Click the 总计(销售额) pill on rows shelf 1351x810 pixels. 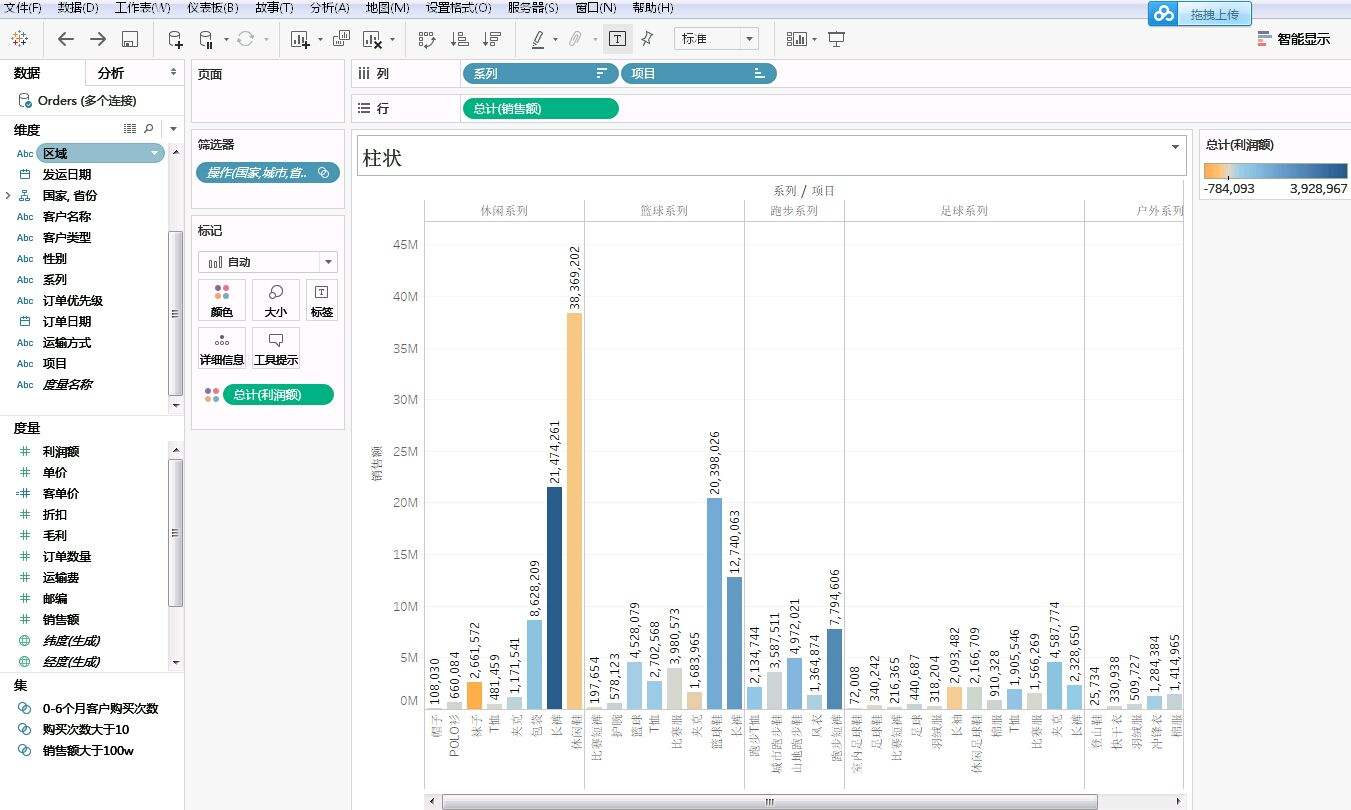[540, 109]
